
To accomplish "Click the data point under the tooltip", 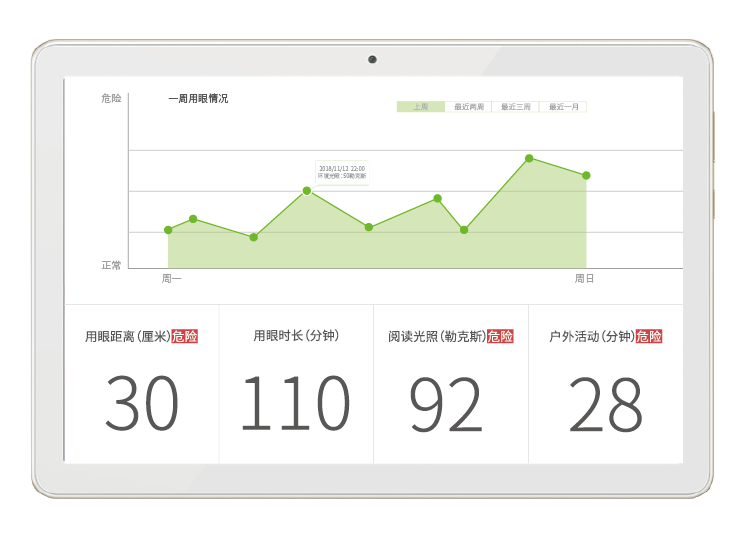I will (x=307, y=191).
